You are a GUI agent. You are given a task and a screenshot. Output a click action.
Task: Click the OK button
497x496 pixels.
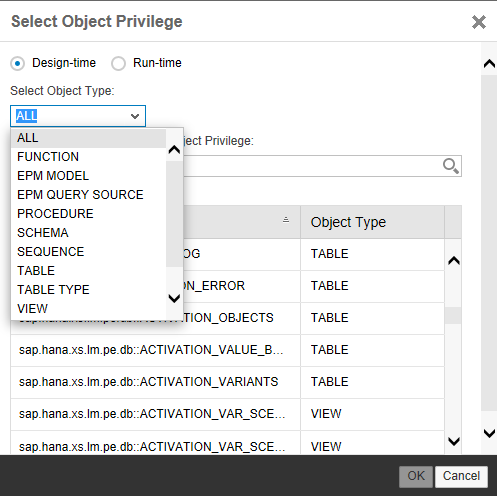coord(416,476)
